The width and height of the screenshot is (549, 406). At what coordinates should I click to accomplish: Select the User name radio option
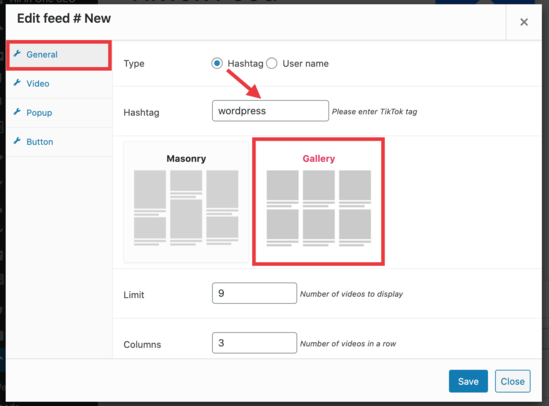(272, 63)
